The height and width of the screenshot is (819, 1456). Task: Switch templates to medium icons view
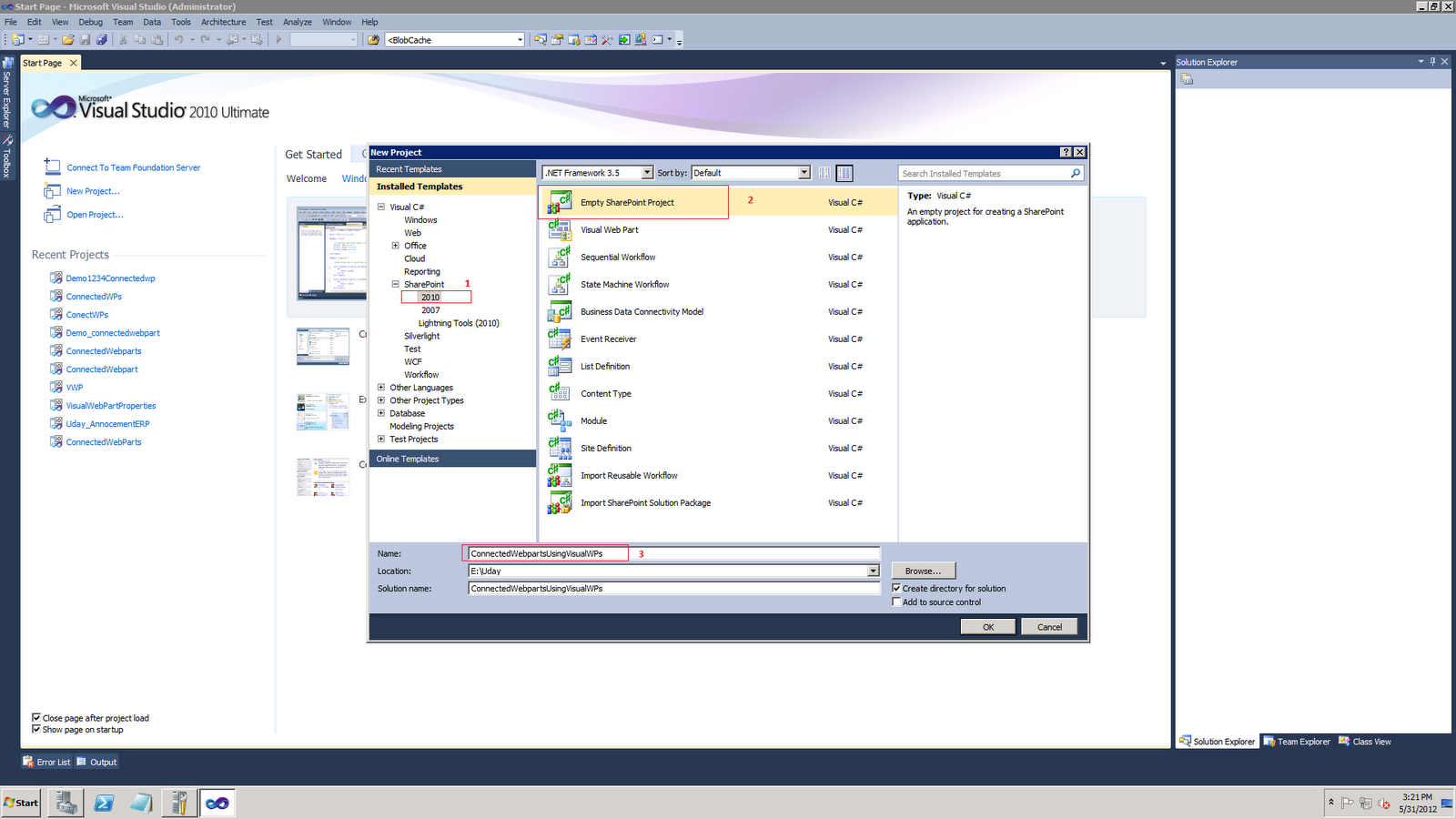point(844,173)
